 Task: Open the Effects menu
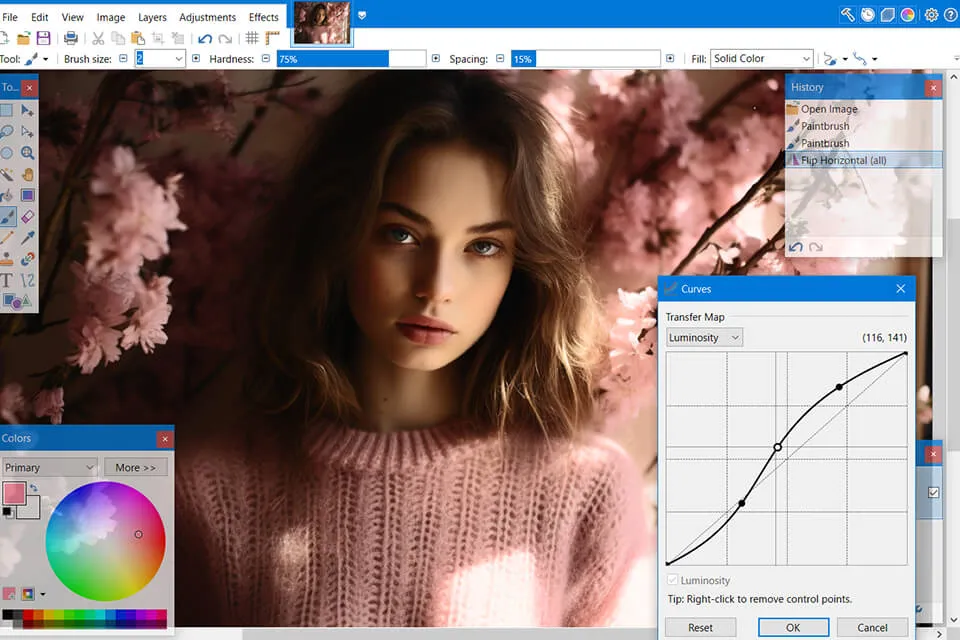(x=263, y=17)
